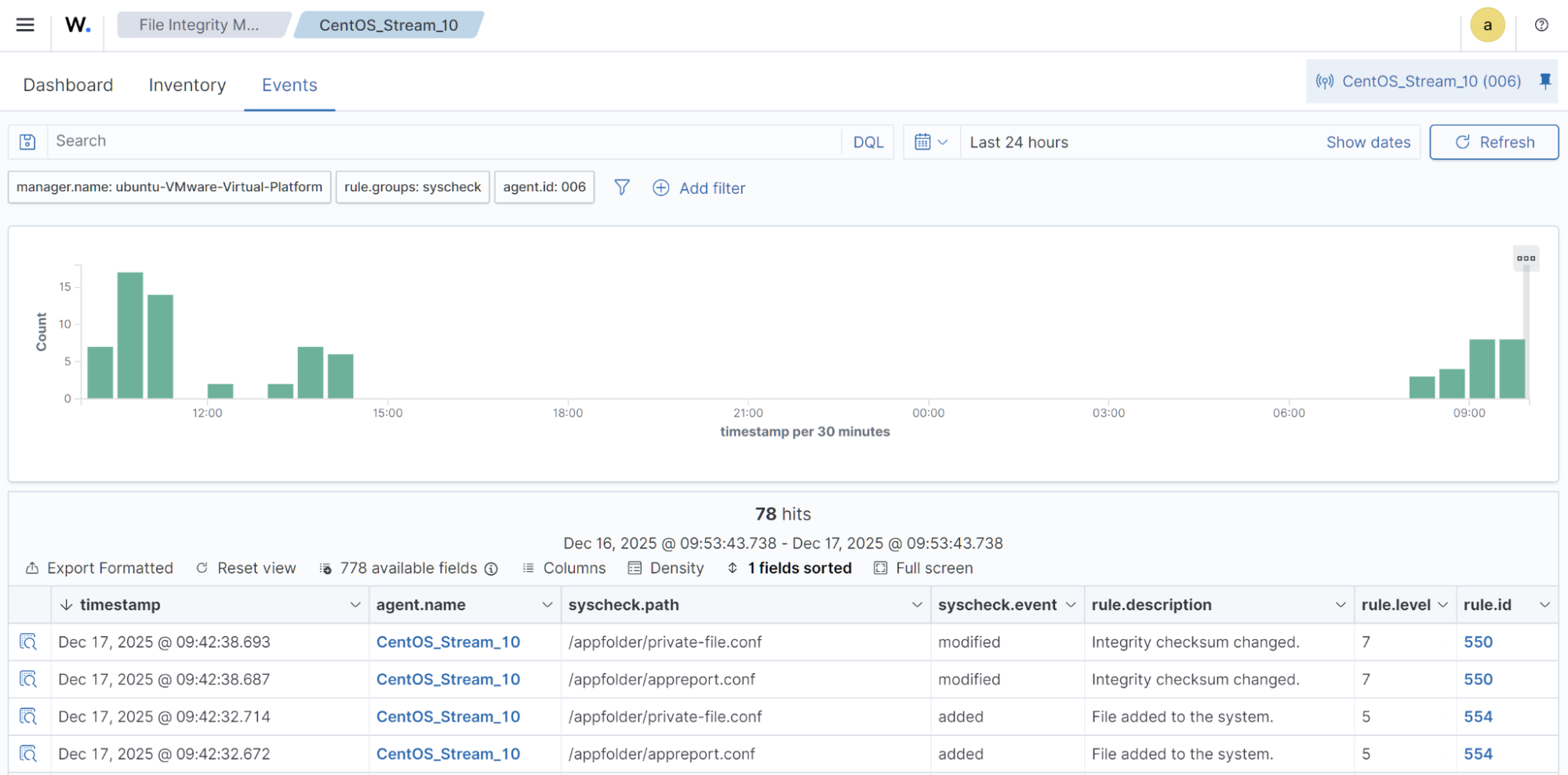Viewport: 1568px width, 775px height.
Task: Click the Refresh button
Action: tap(1493, 142)
